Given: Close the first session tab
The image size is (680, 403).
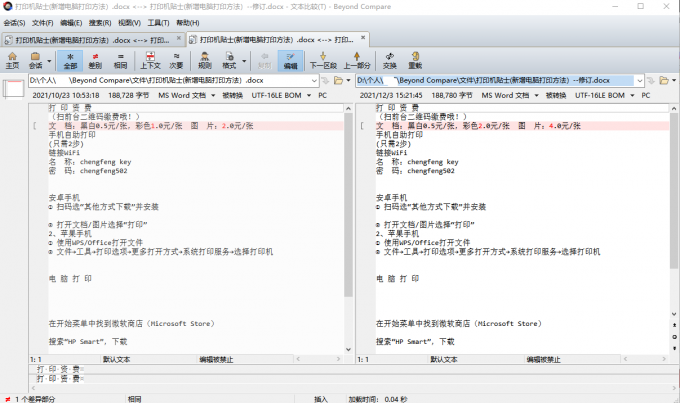Looking at the screenshot, I should pyautogui.click(x=179, y=38).
